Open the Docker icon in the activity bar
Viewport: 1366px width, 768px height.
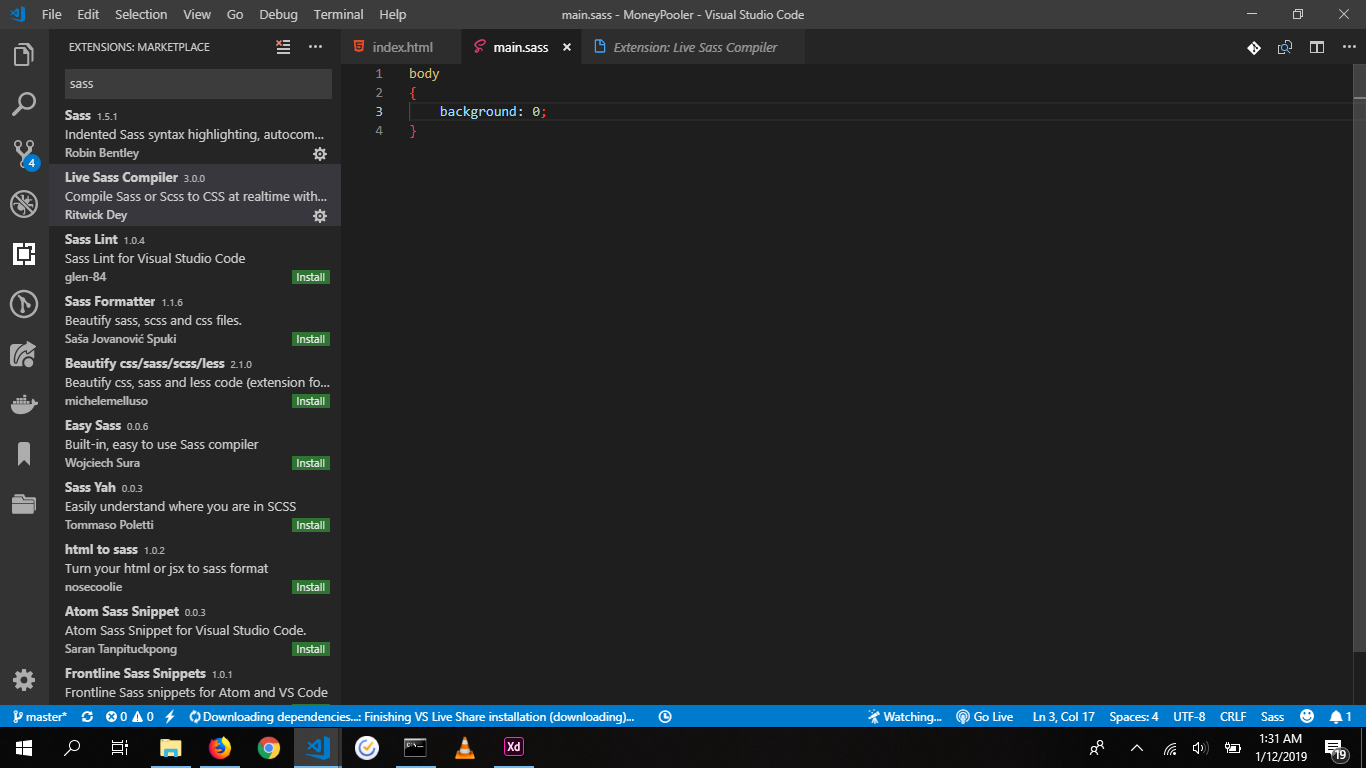tap(24, 404)
